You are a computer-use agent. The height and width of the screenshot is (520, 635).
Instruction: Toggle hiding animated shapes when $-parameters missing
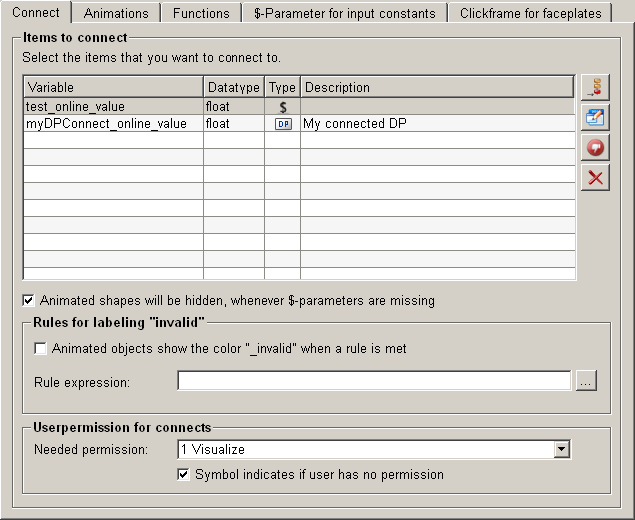[x=28, y=300]
